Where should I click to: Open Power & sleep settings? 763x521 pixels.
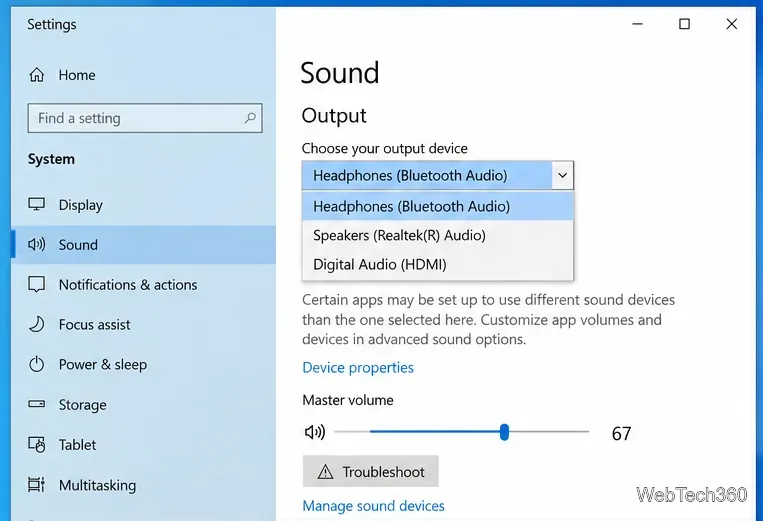point(144,364)
